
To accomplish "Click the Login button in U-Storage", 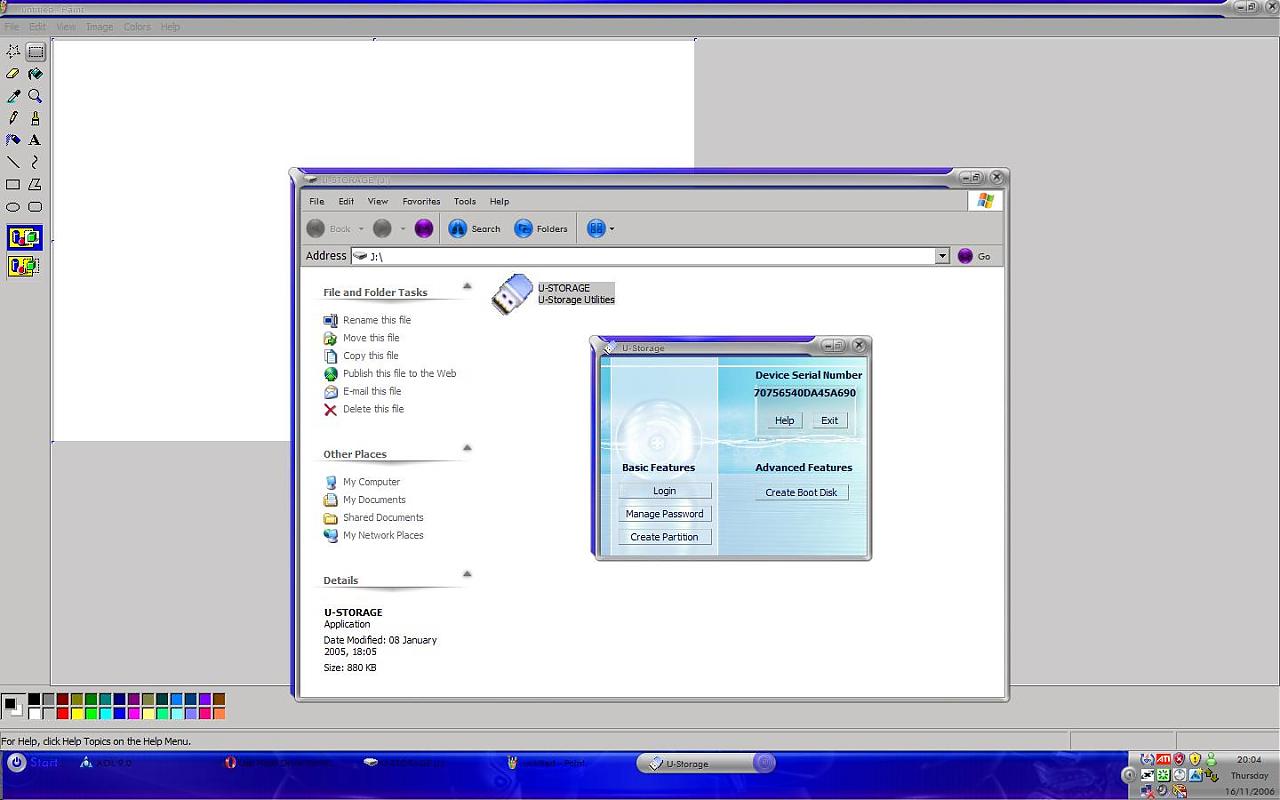I will [665, 491].
